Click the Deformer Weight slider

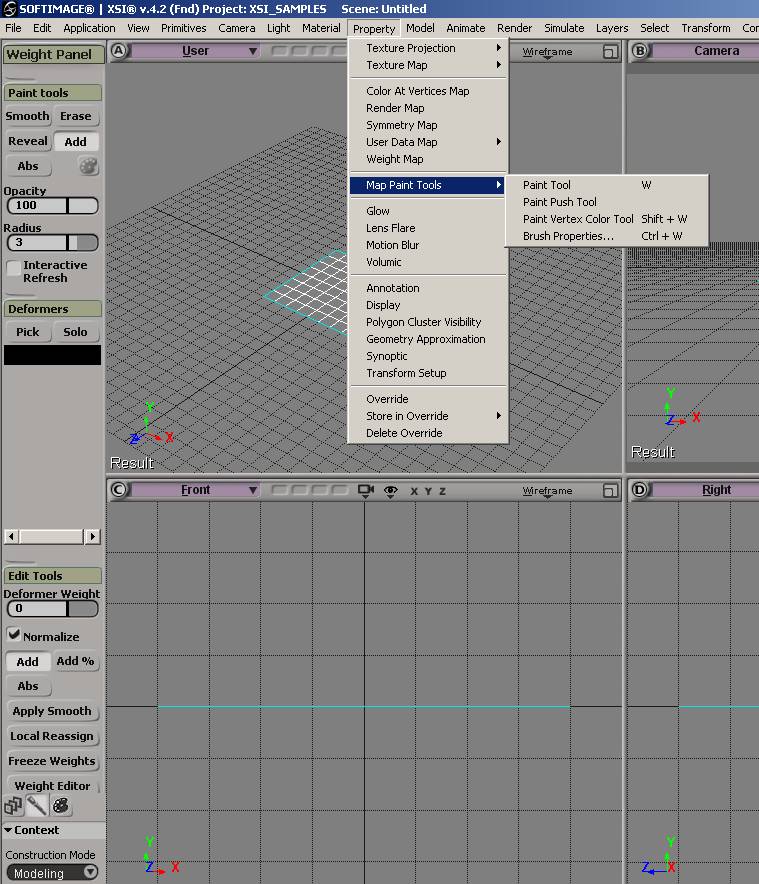52,608
